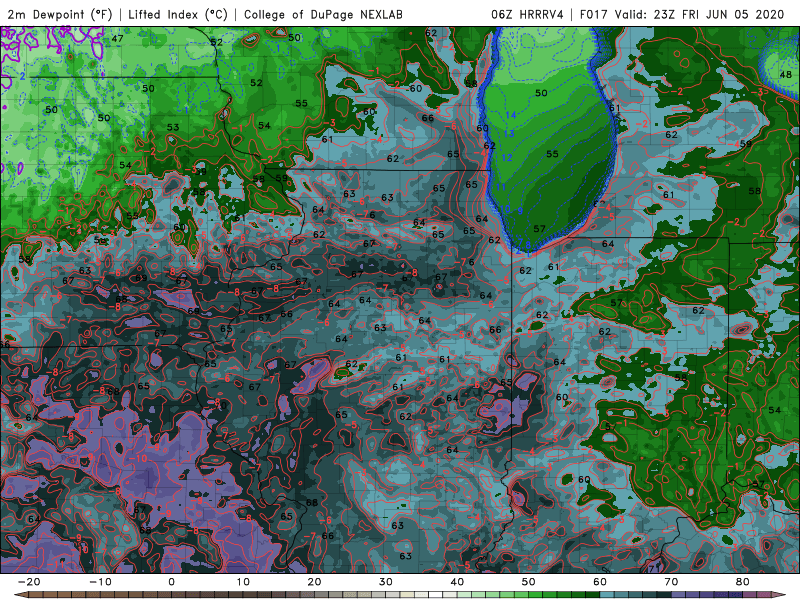Click the 0 tick label on color scale
This screenshot has width=800, height=600.
tap(171, 582)
